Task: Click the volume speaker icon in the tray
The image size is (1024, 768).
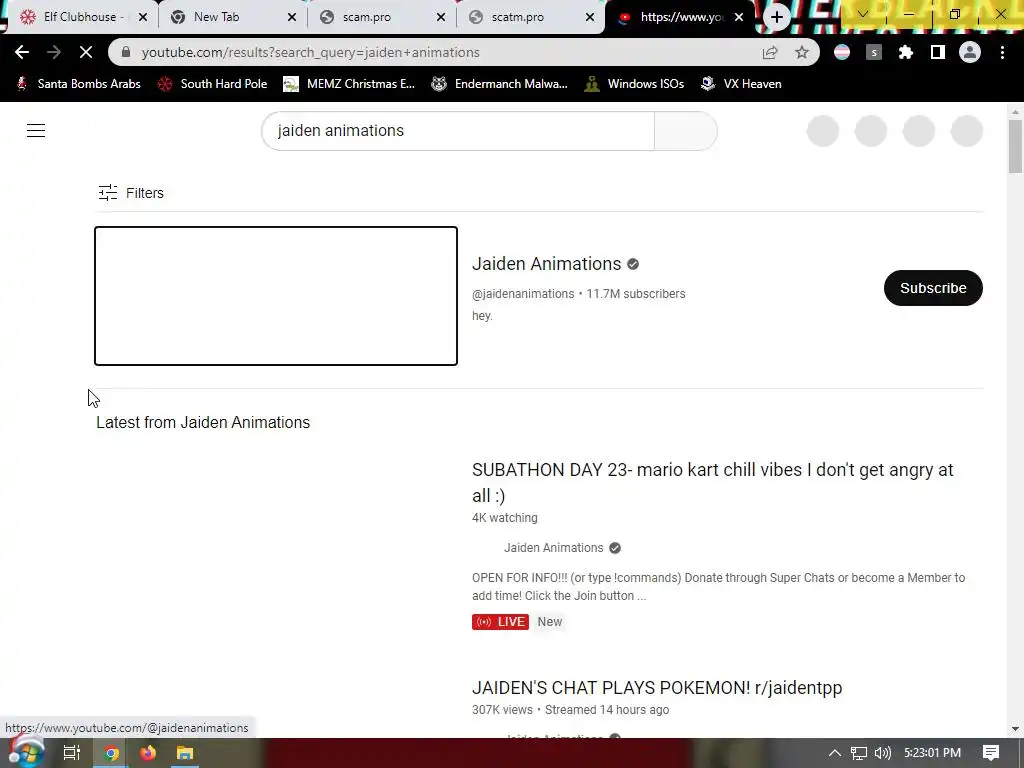Action: [882, 753]
